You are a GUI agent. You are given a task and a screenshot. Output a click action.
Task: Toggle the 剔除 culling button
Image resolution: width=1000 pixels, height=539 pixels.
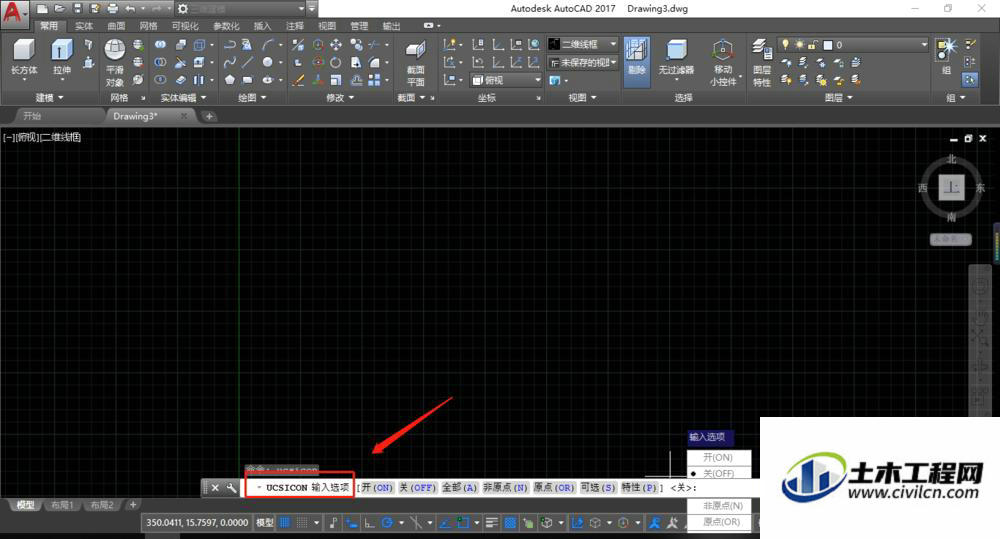click(x=636, y=61)
